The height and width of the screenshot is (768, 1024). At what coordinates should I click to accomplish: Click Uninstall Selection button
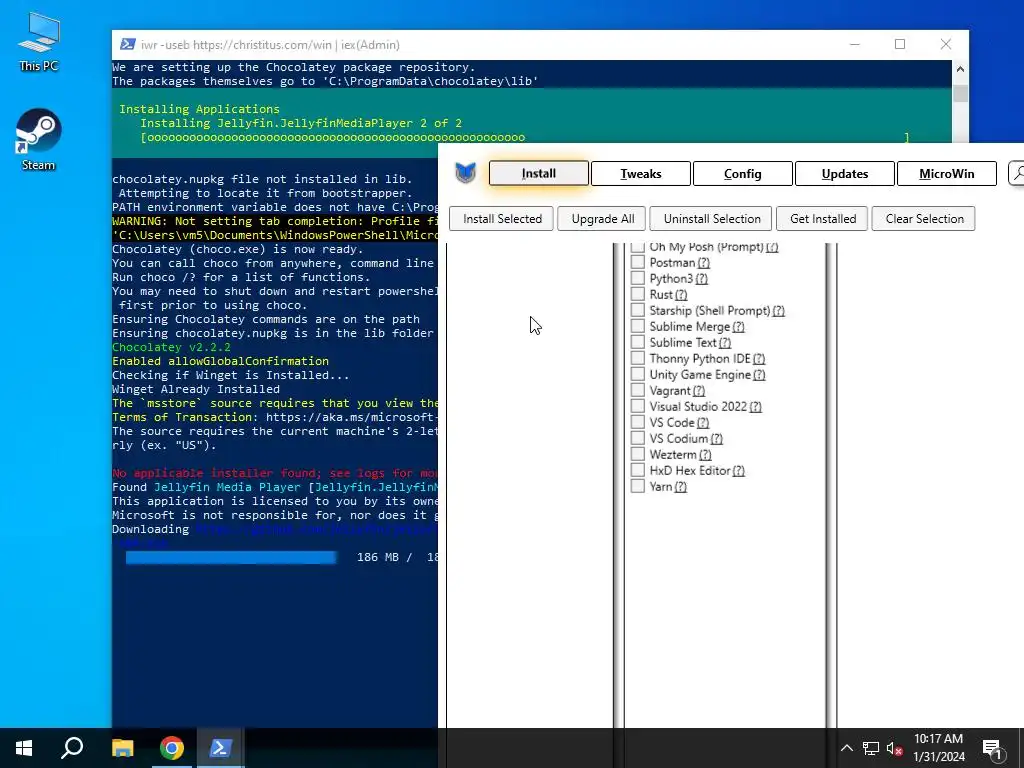[712, 219]
